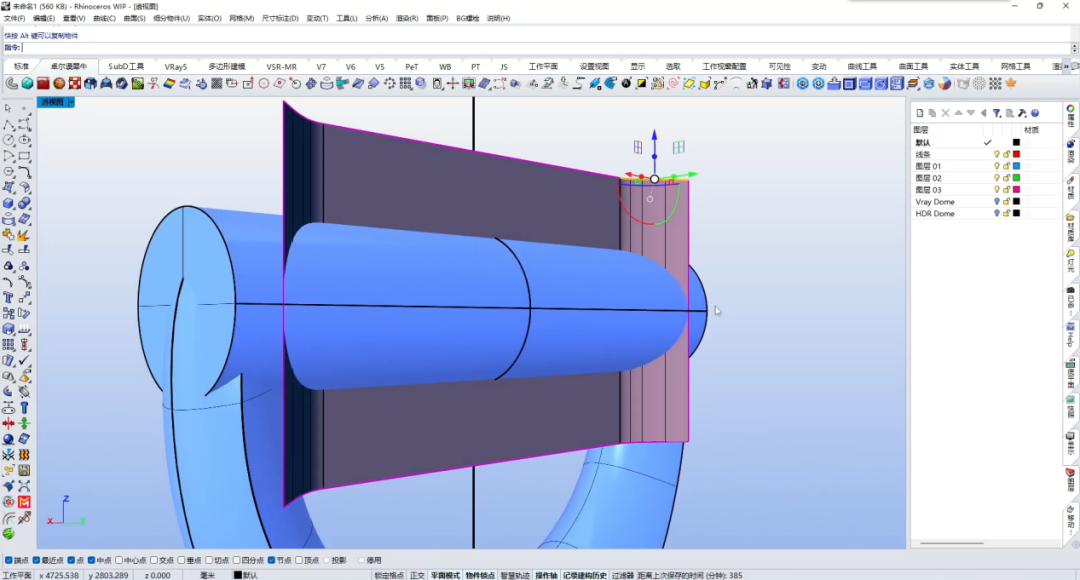Image resolution: width=1080 pixels, height=580 pixels.
Task: Open the 渲染(R) menu
Action: (x=407, y=19)
